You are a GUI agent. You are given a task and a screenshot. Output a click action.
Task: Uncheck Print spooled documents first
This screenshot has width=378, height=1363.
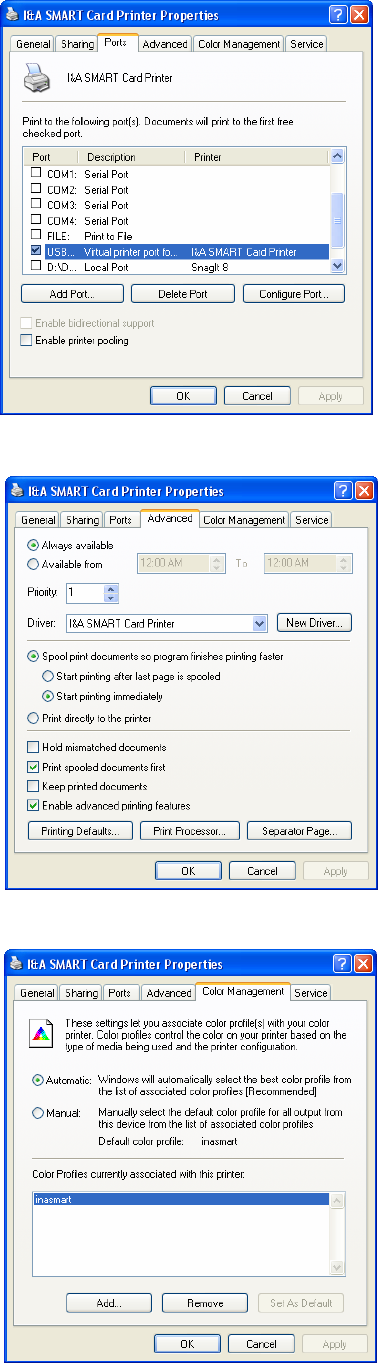[33, 767]
